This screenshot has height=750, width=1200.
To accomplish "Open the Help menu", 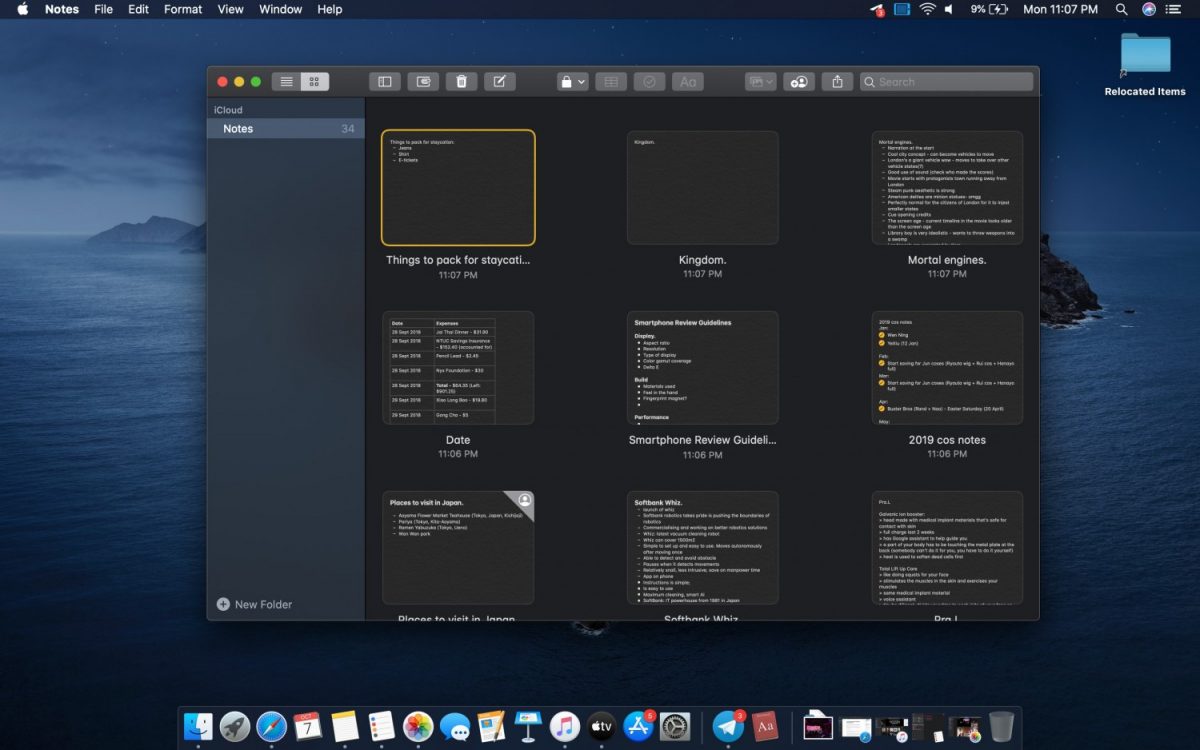I will (x=330, y=9).
